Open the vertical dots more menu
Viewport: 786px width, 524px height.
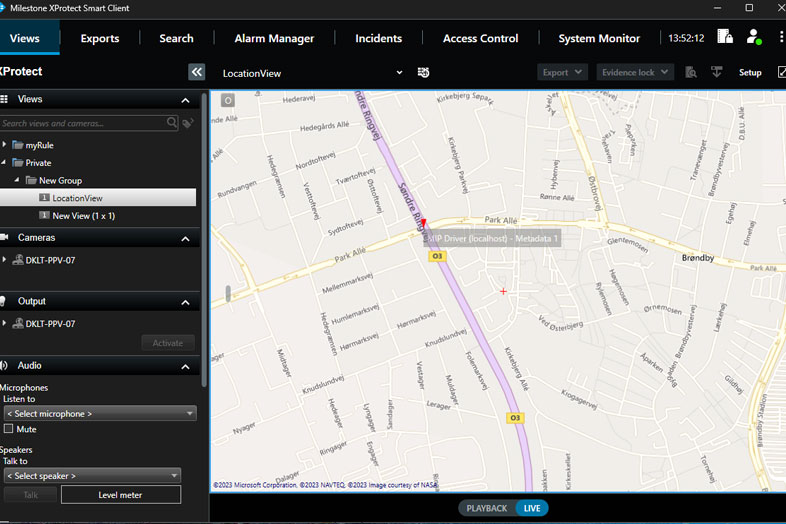point(780,37)
